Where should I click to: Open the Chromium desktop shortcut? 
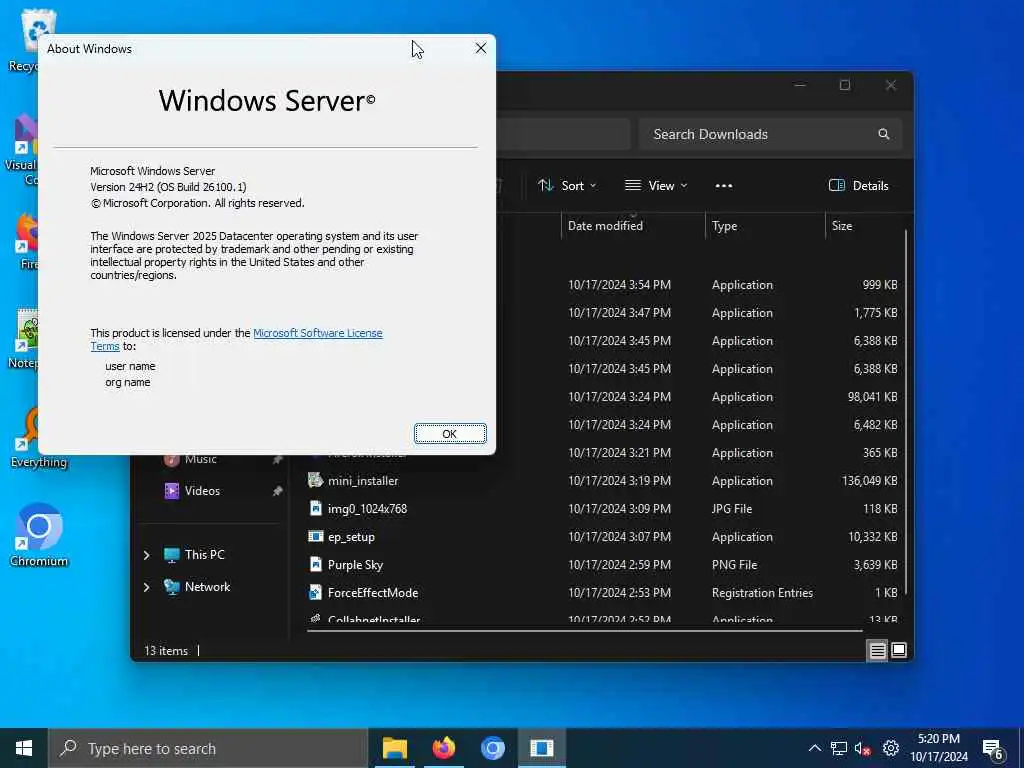coord(39,534)
